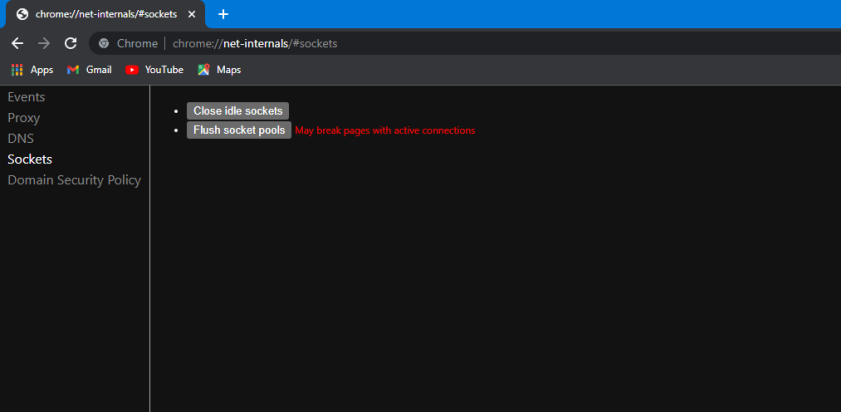The width and height of the screenshot is (841, 412).
Task: Click the globe favicon on the tab
Action: 22,14
